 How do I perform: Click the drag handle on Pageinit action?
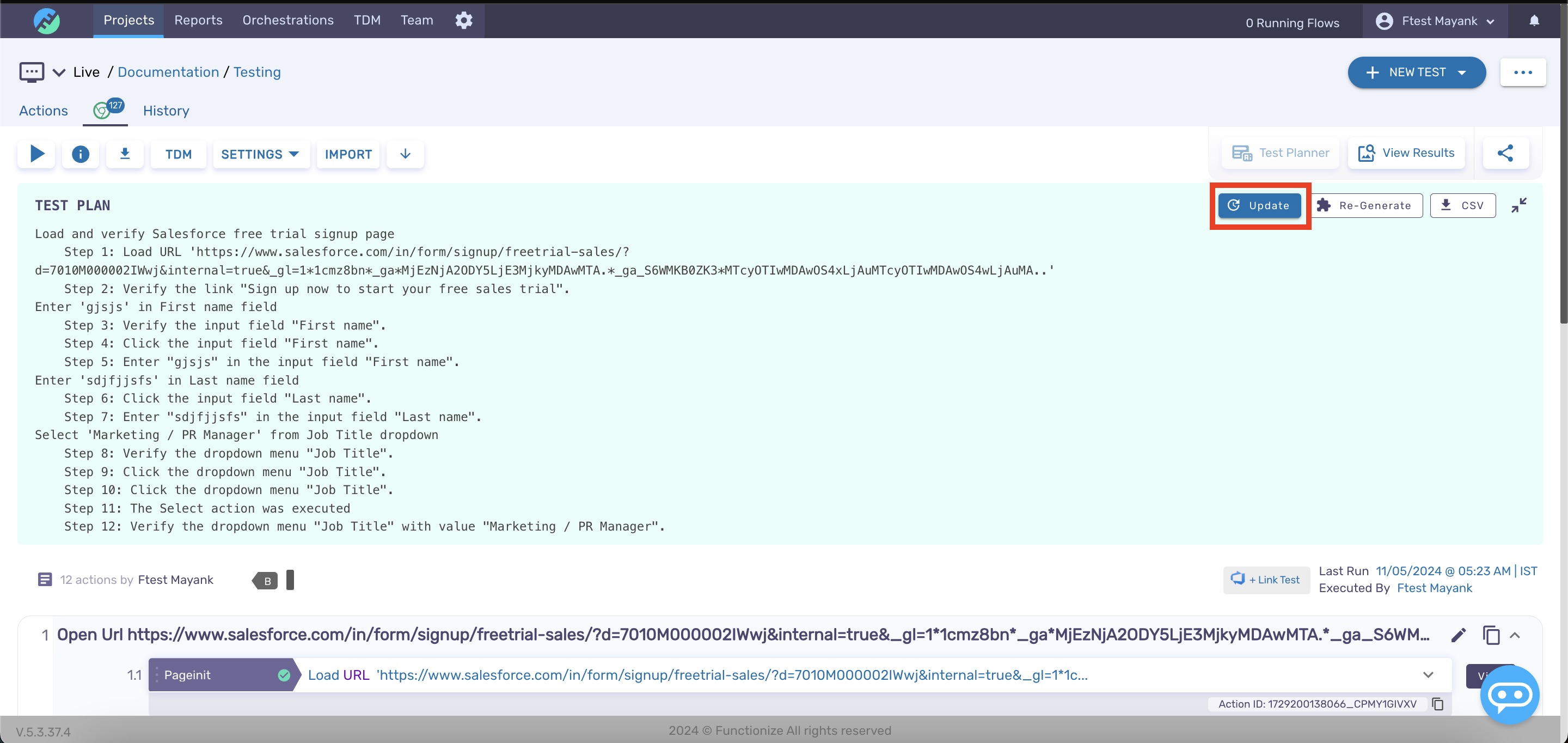tap(156, 675)
